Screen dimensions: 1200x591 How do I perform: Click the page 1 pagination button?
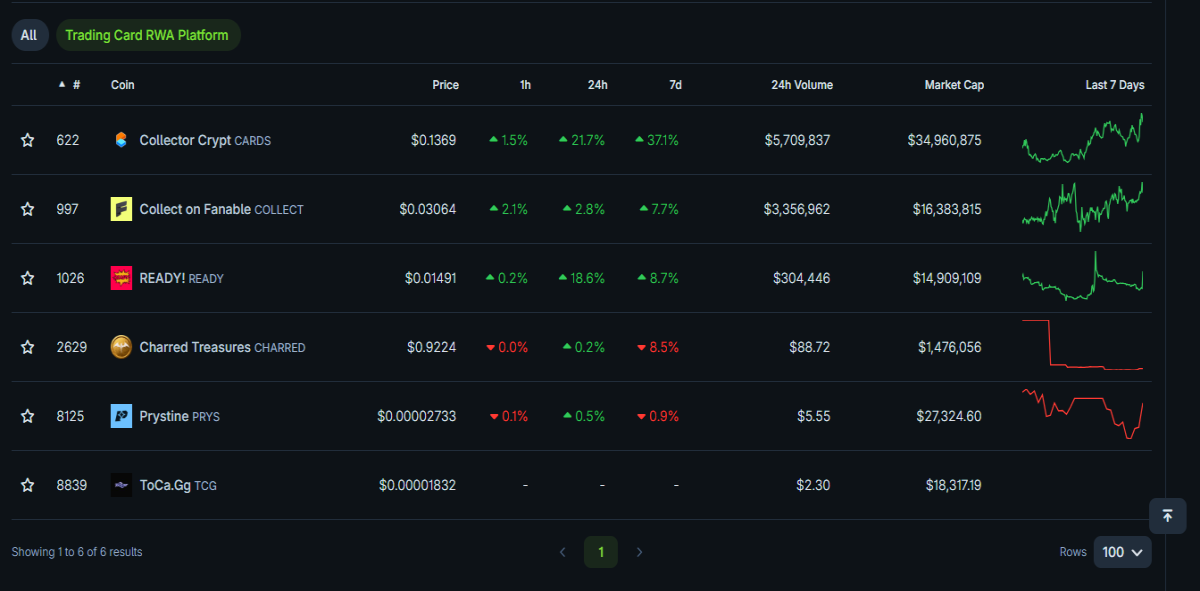(x=601, y=552)
